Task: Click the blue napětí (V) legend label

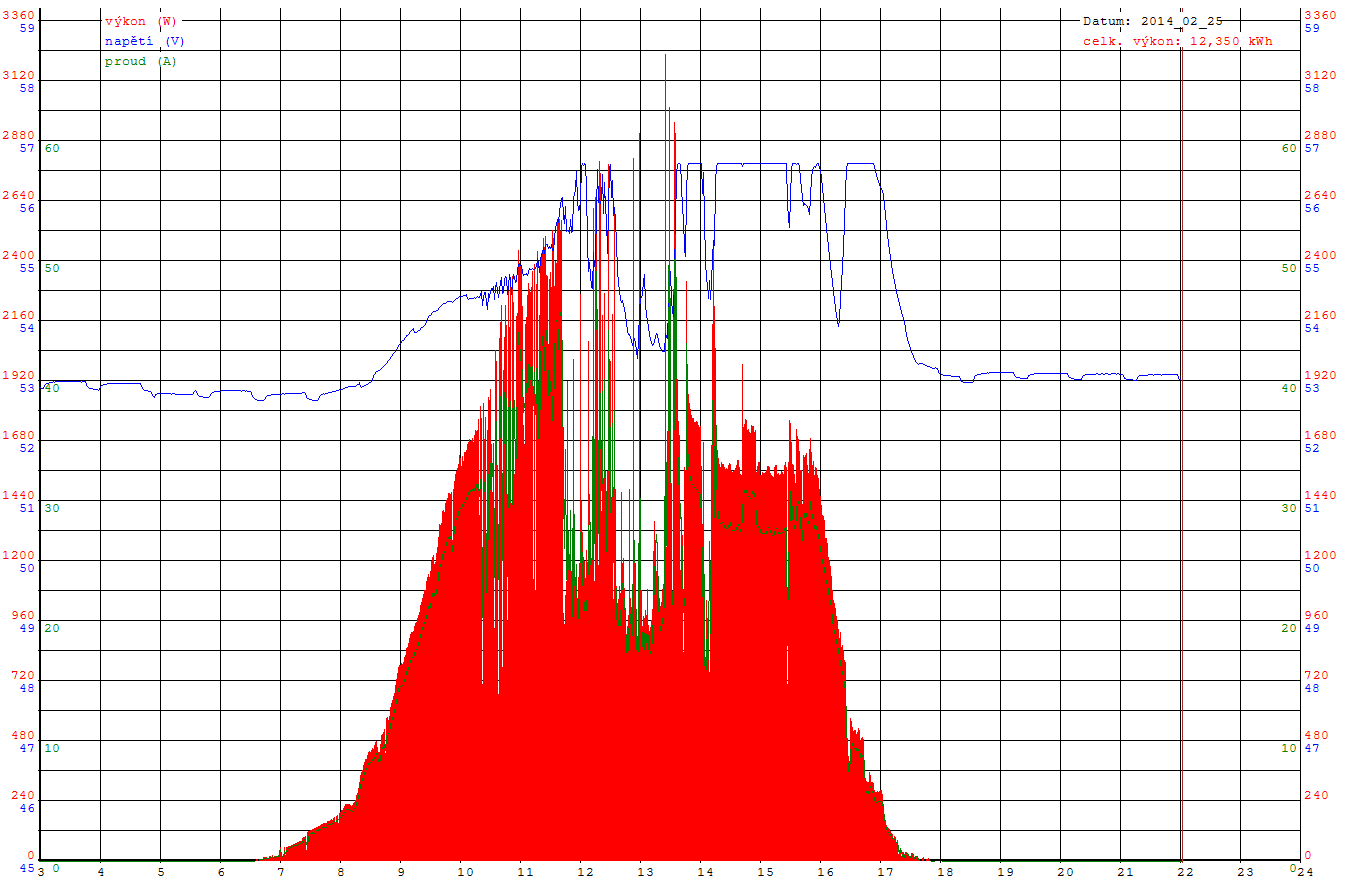Action: (x=145, y=41)
